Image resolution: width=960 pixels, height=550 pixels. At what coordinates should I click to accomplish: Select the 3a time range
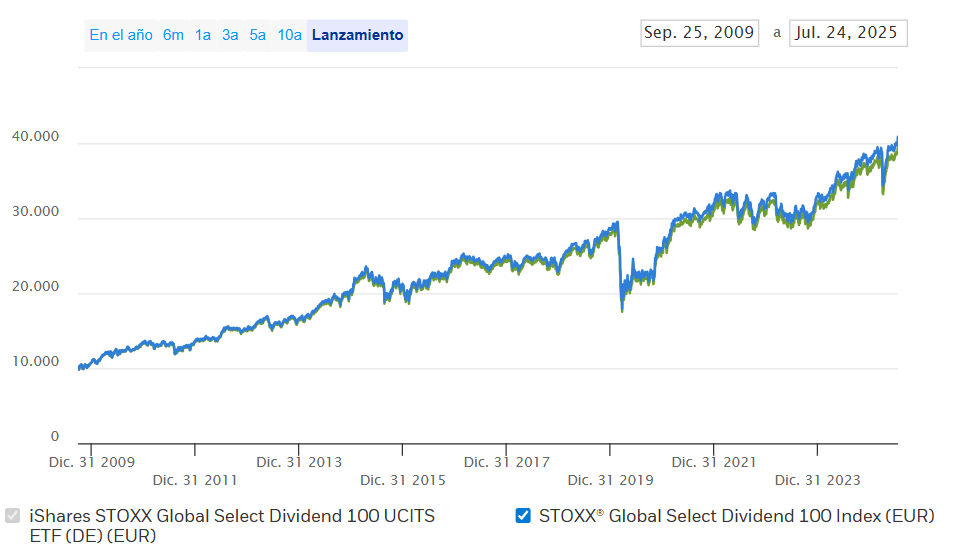coord(230,35)
